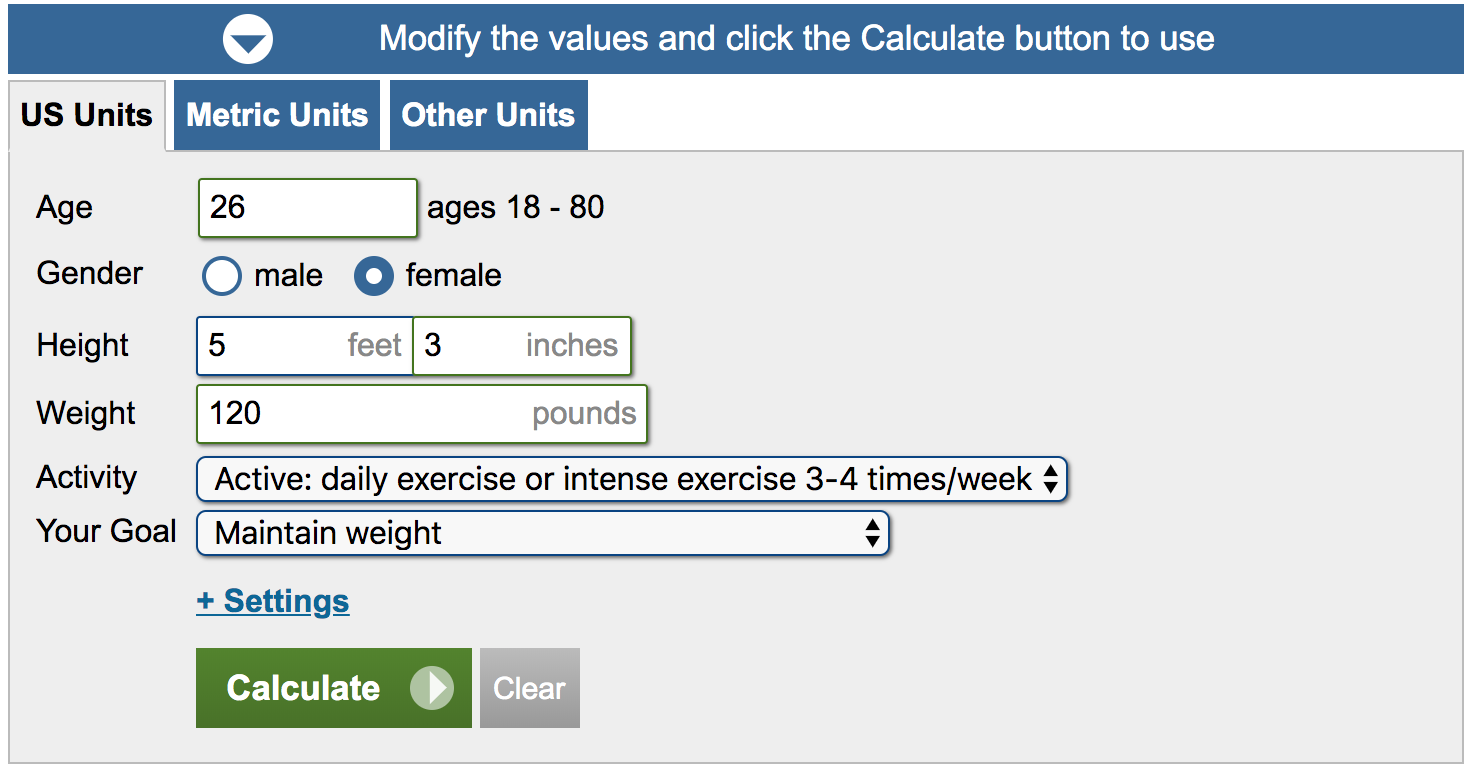Click the Your Goal dropdown arrows icon
1470x764 pixels.
(x=872, y=533)
